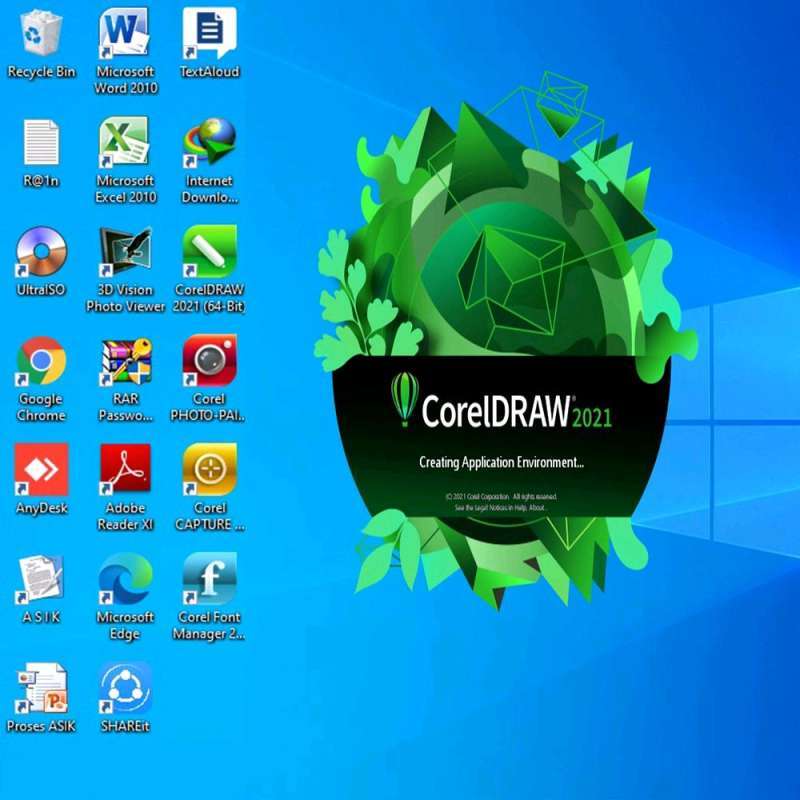Open Adobe Reader XI
Image resolution: width=800 pixels, height=800 pixels.
click(124, 468)
